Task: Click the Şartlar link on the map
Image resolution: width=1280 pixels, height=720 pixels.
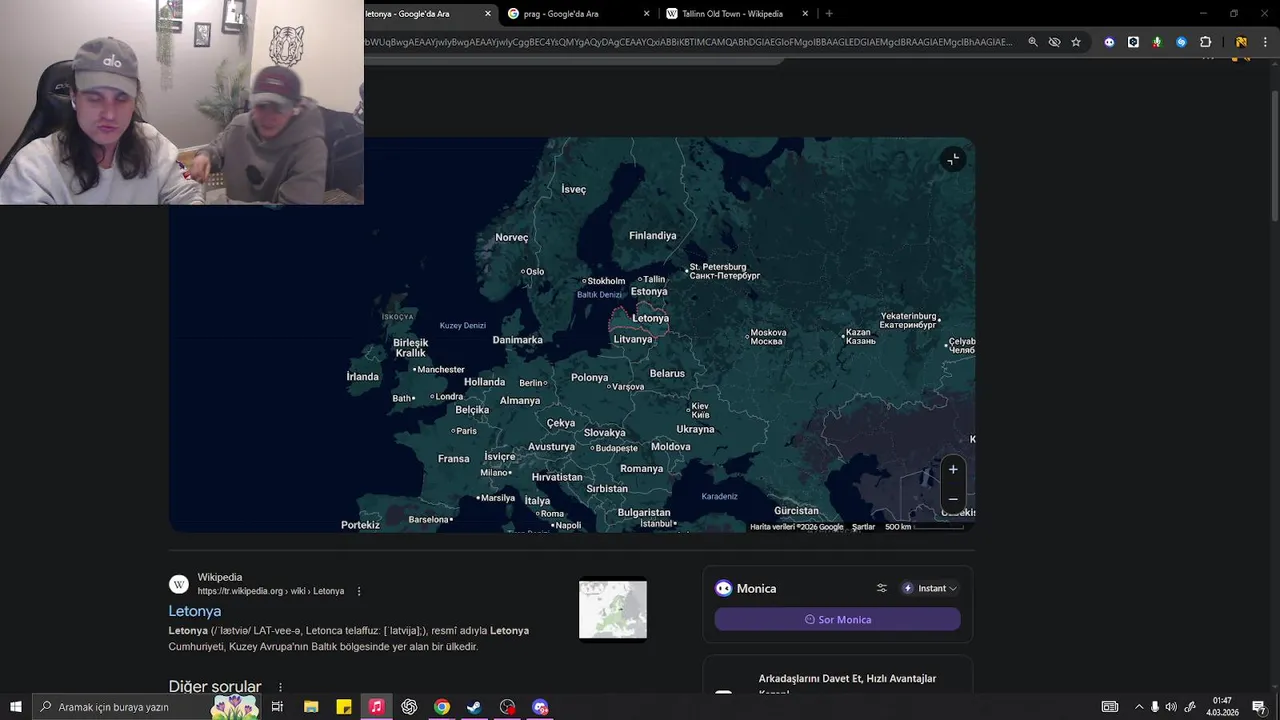Action: 863,527
